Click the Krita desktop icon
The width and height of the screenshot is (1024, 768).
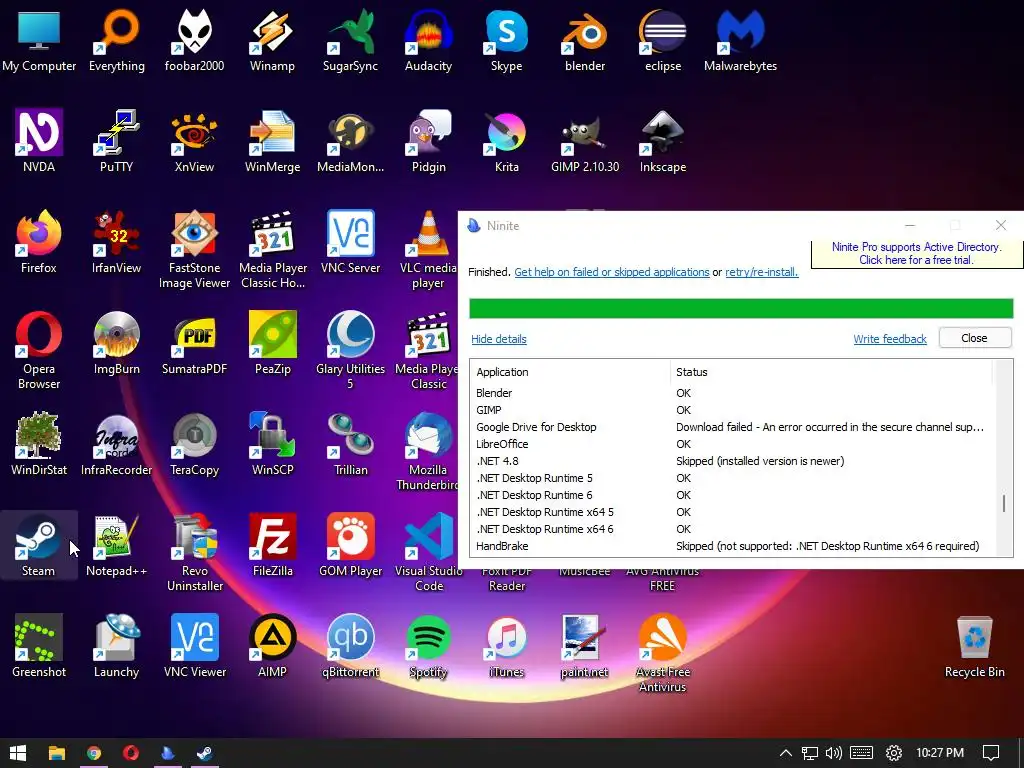point(506,142)
